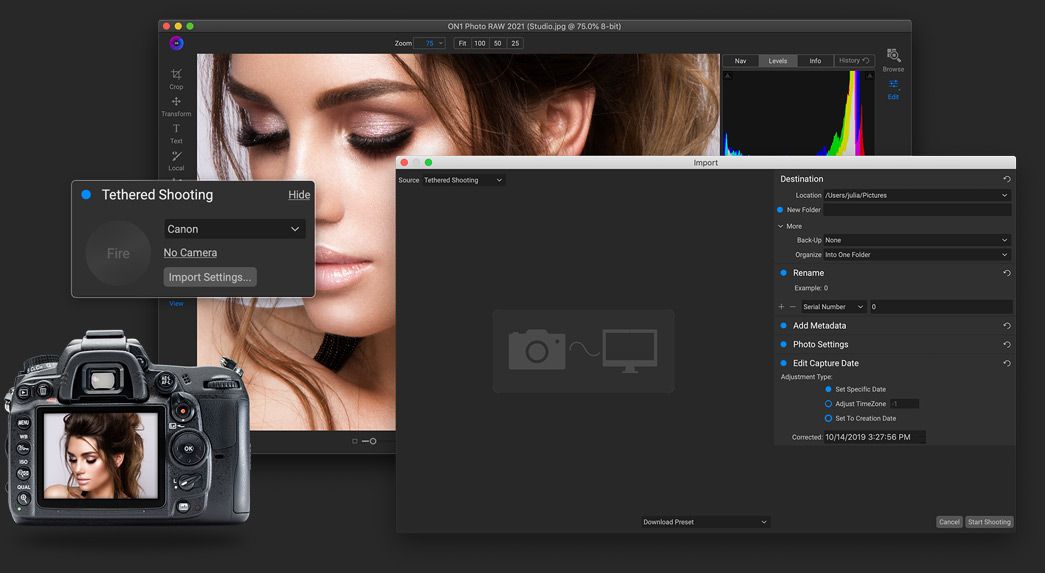Viewport: 1045px width, 573px height.
Task: Select the Crop tool
Action: [176, 78]
